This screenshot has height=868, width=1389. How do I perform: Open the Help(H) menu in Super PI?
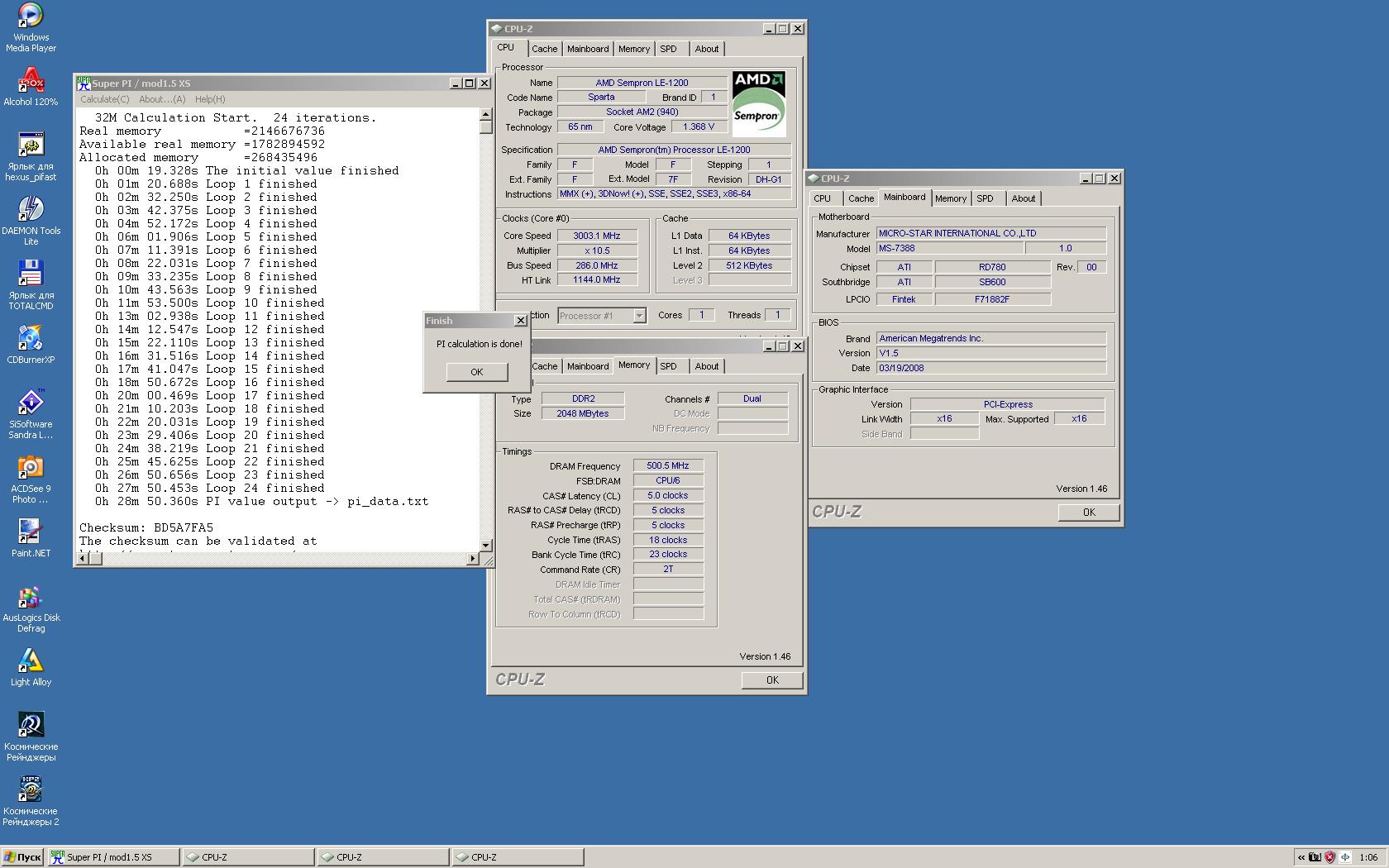(x=210, y=99)
